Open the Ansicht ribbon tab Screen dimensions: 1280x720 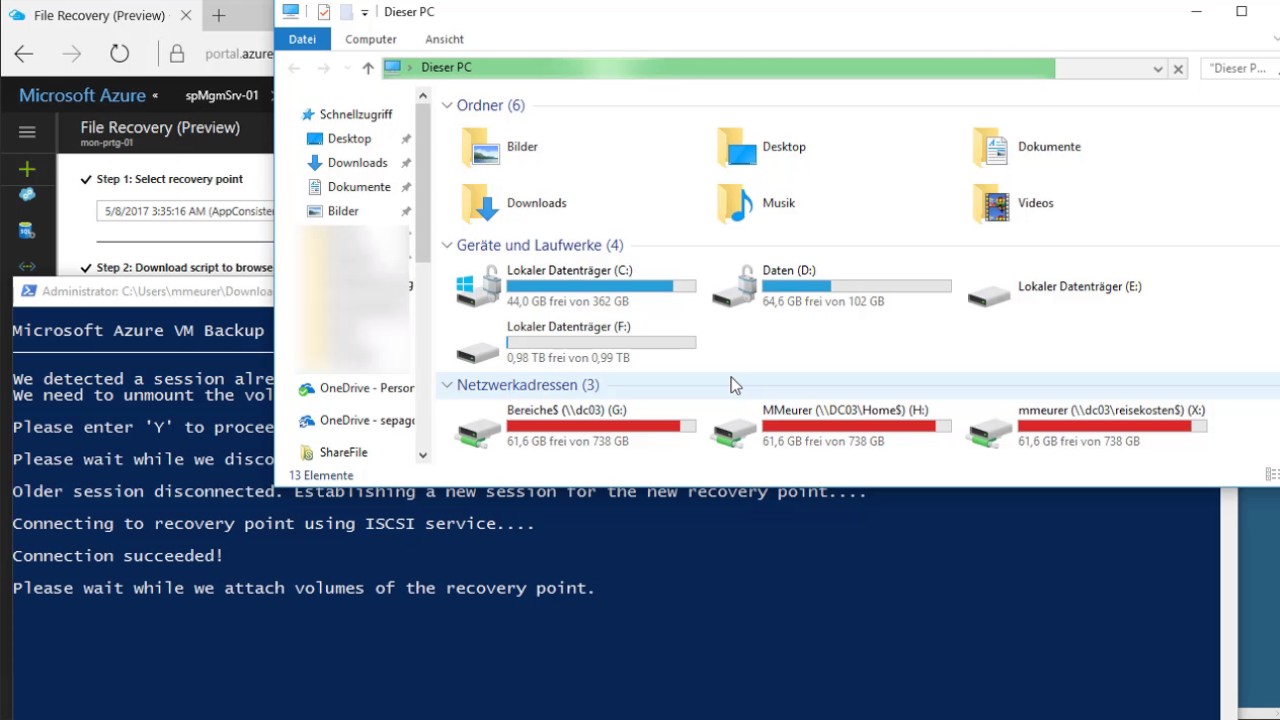click(444, 39)
